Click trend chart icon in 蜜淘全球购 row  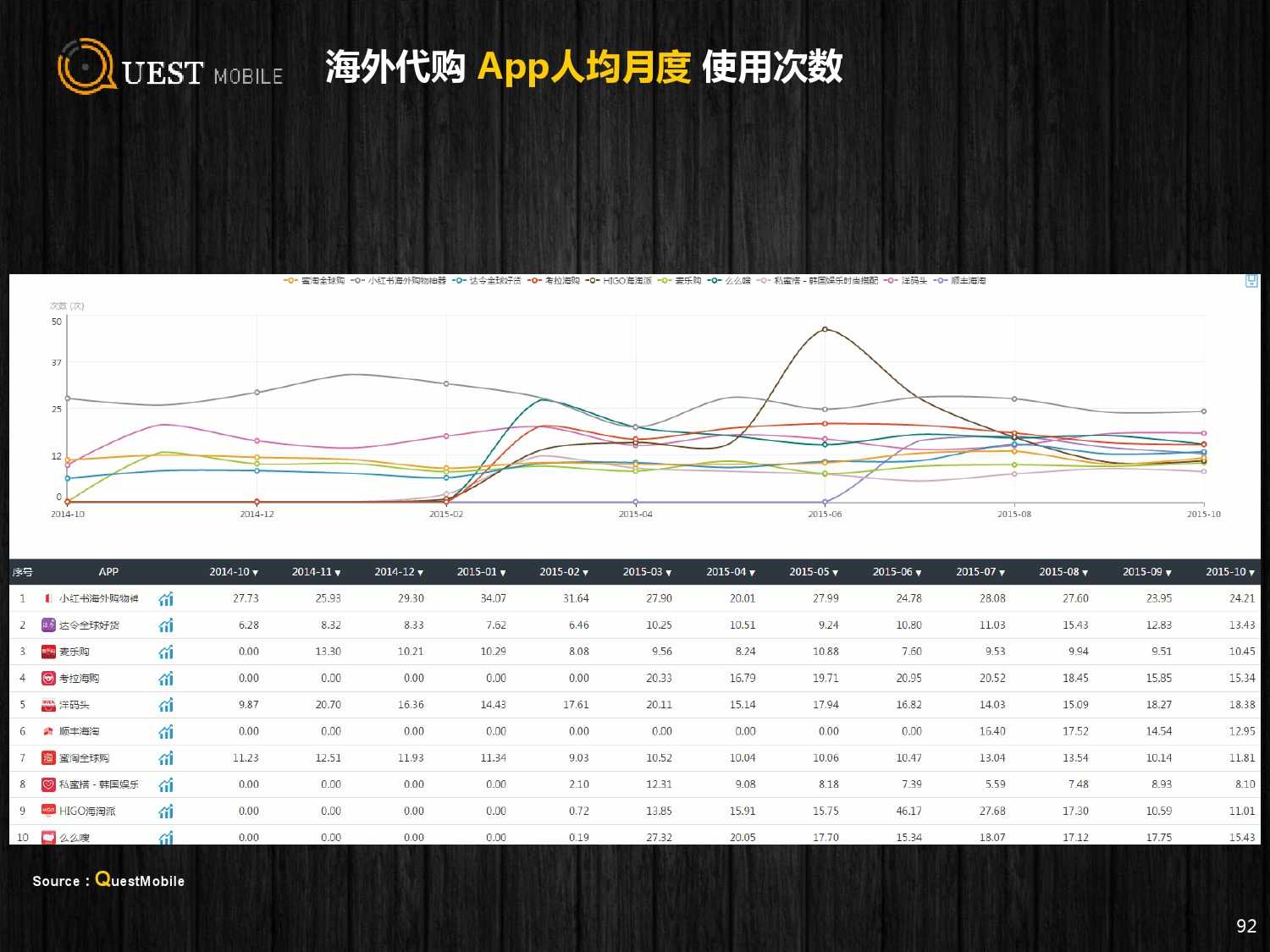(166, 758)
